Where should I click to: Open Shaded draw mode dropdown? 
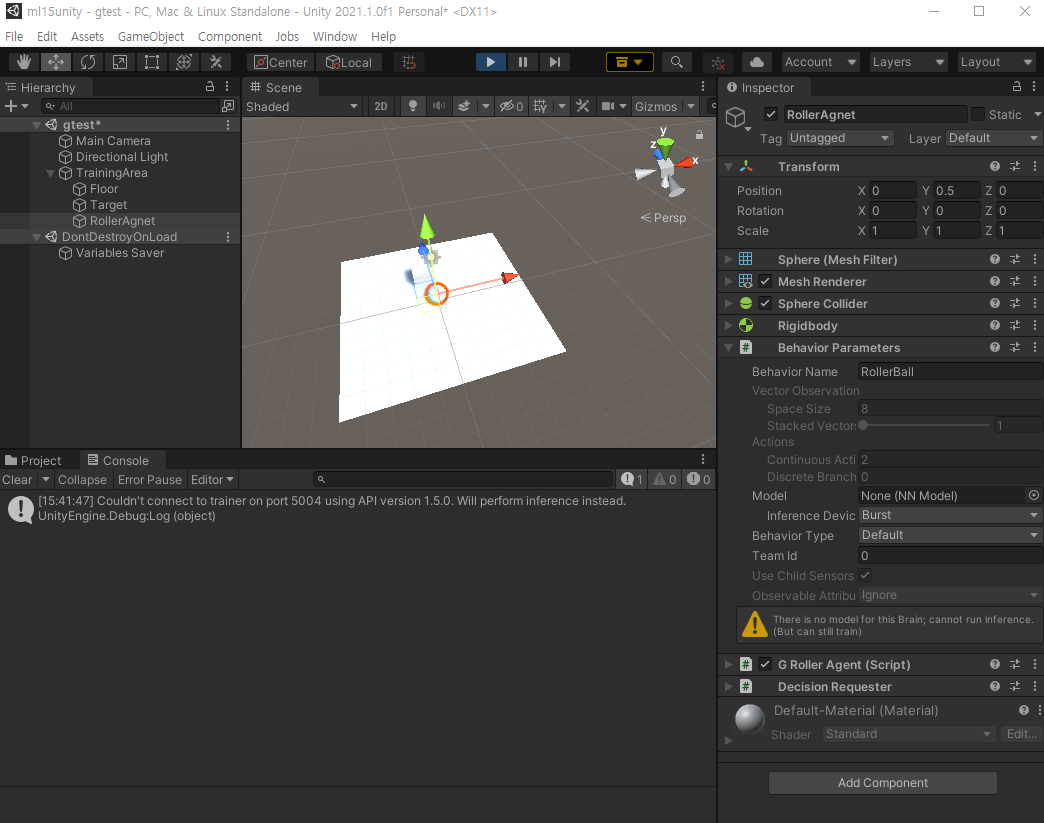[302, 107]
